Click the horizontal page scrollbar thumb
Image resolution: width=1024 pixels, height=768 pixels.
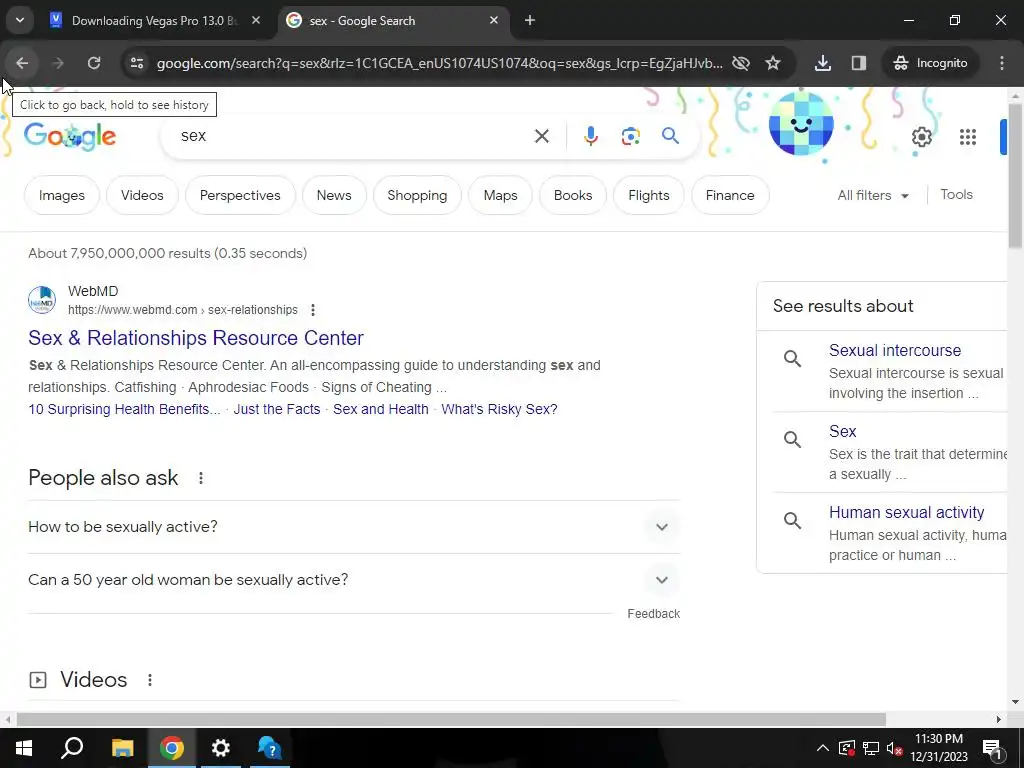pos(451,720)
